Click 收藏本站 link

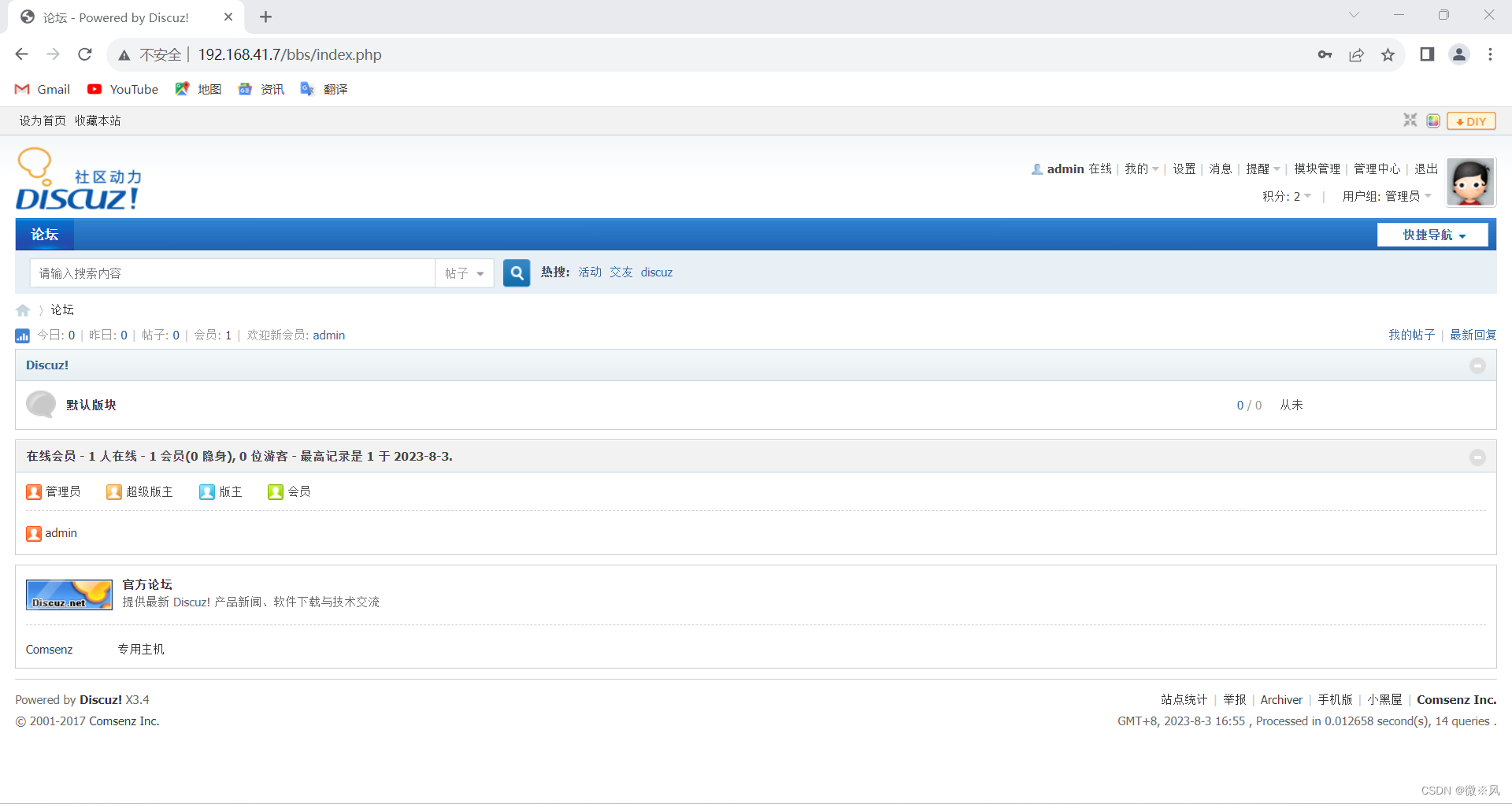(98, 120)
